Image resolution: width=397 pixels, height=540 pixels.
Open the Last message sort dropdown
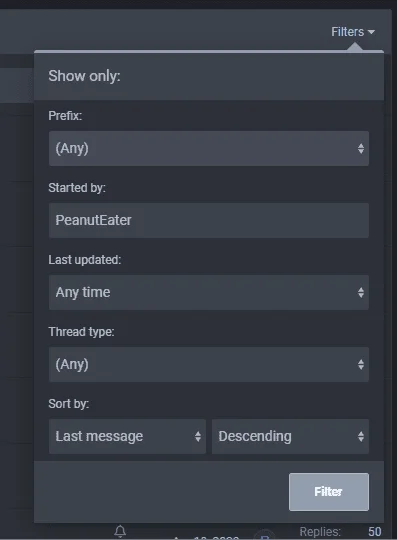[127, 436]
